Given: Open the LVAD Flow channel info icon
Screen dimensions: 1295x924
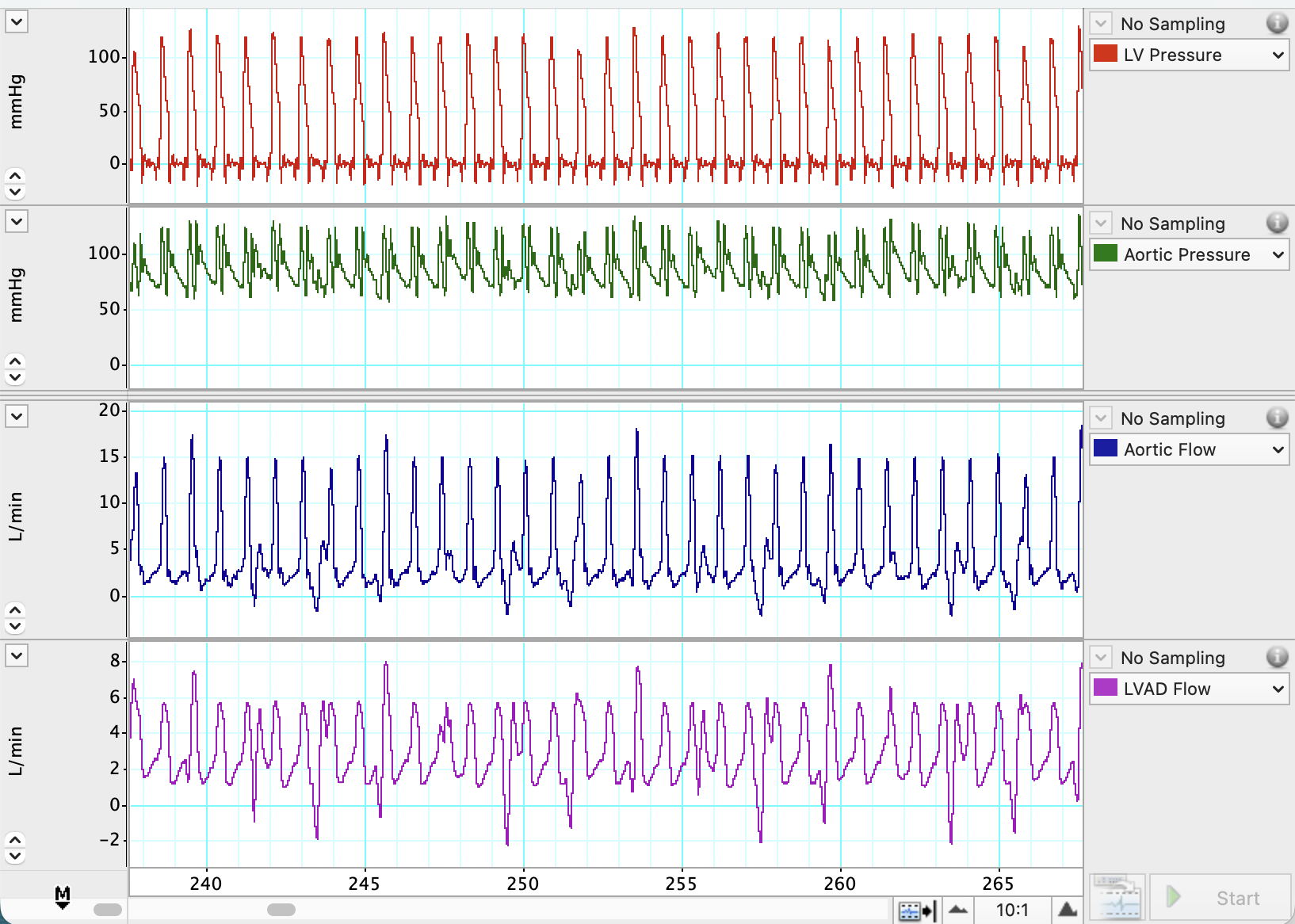Looking at the screenshot, I should [x=1277, y=658].
